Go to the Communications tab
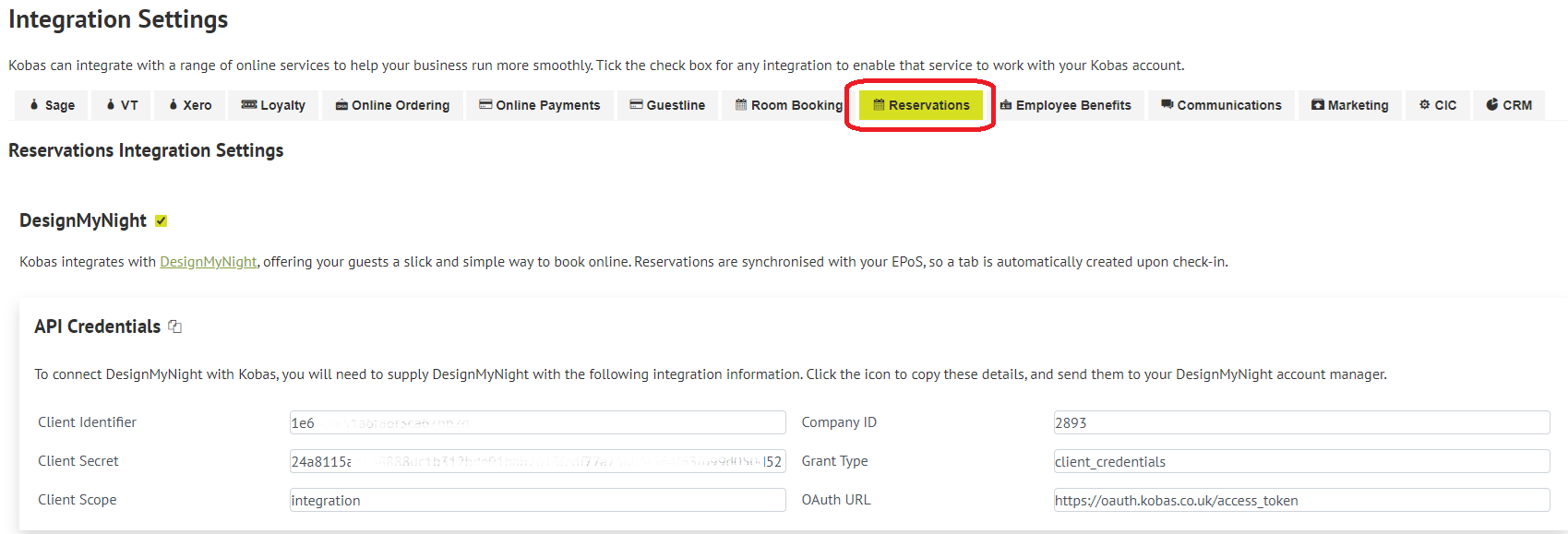 [x=1221, y=105]
